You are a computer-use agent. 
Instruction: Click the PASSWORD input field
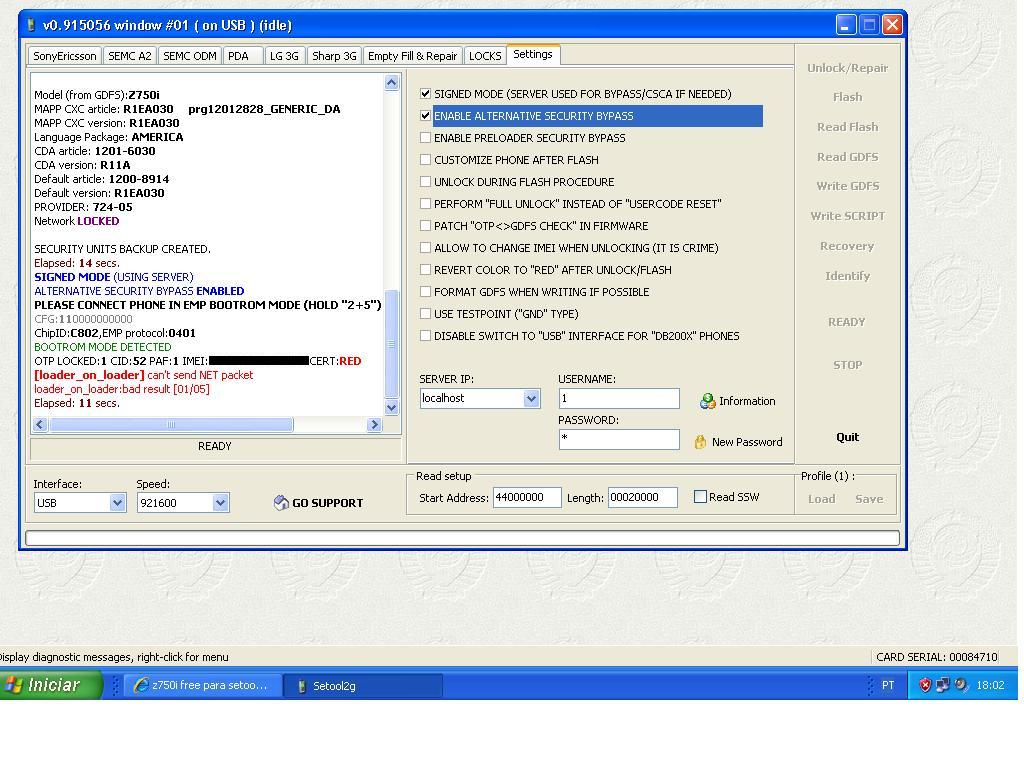click(x=619, y=440)
